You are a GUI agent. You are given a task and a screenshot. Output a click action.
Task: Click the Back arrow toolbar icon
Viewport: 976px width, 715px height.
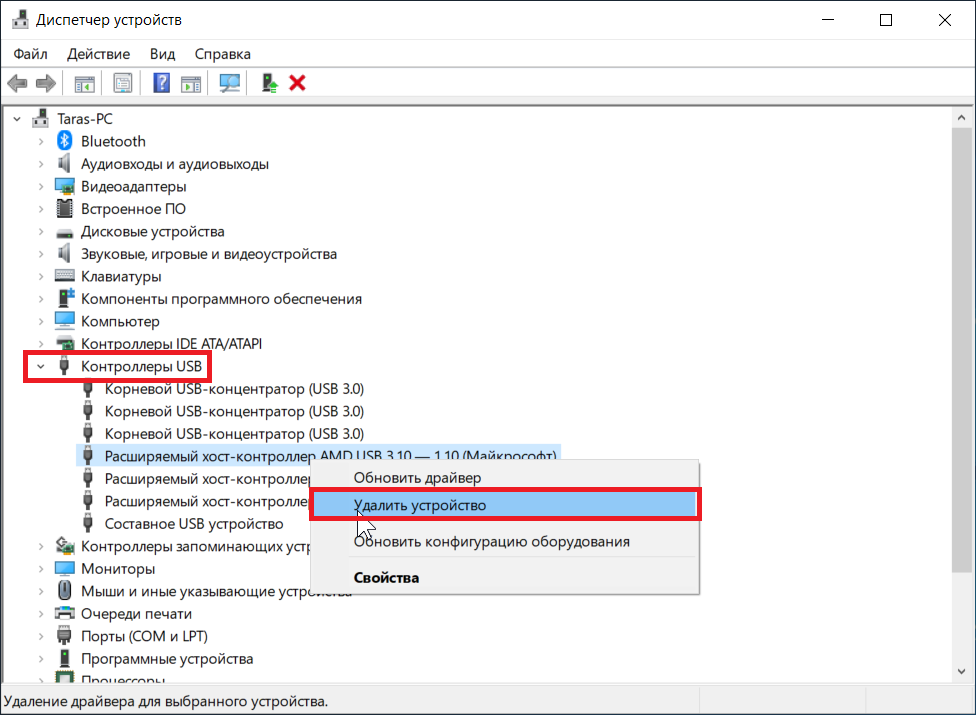(x=17, y=83)
